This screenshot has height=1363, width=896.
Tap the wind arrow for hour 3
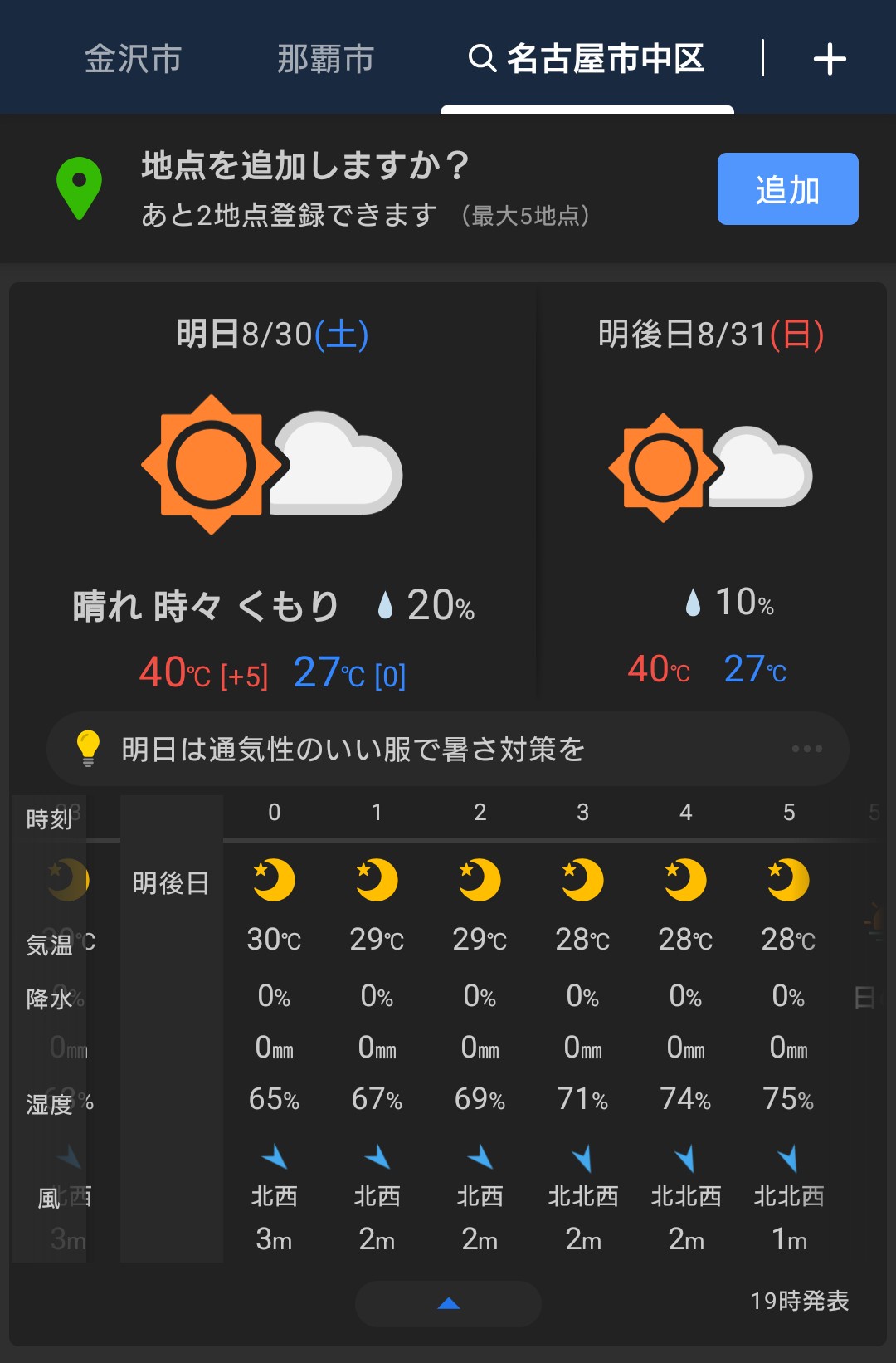tap(582, 1157)
